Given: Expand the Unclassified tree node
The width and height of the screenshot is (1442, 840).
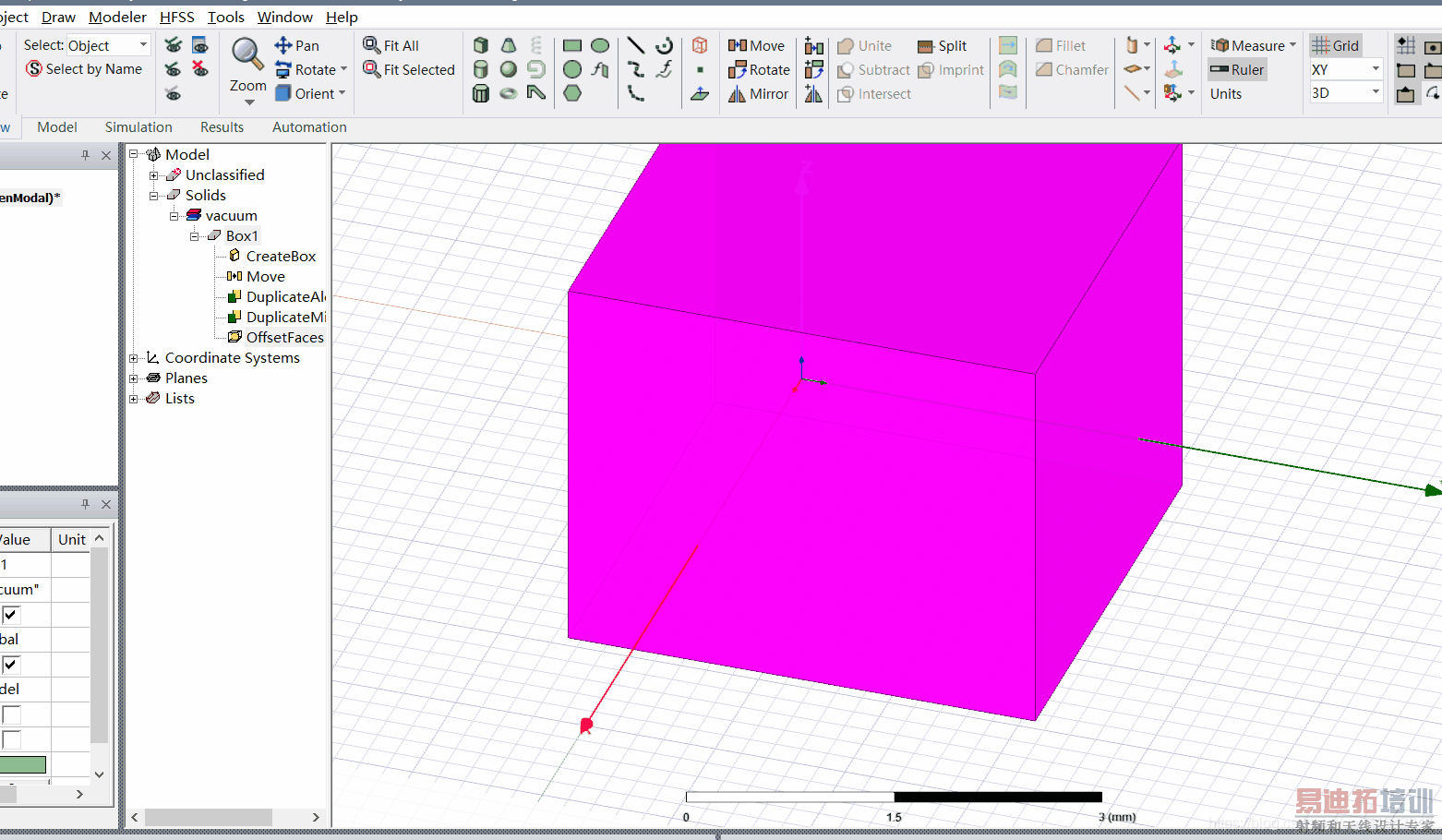Looking at the screenshot, I should click(x=154, y=175).
